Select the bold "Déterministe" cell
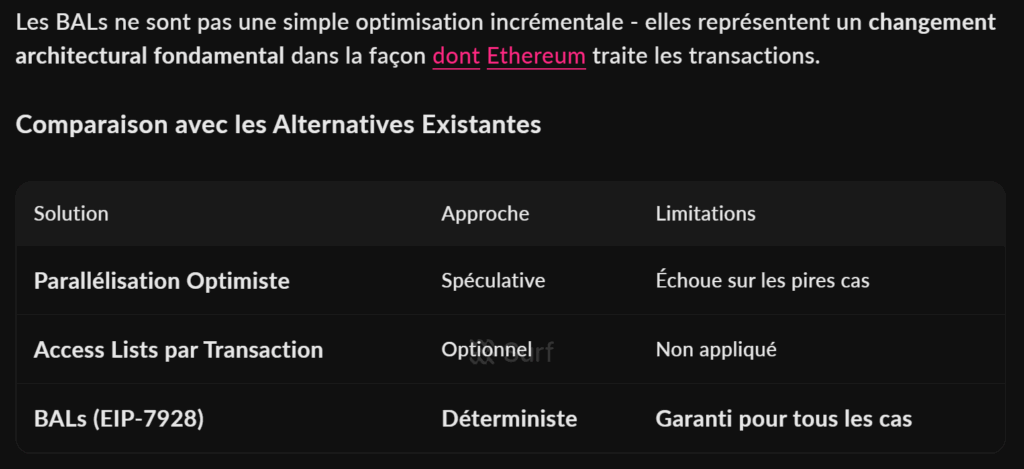The width and height of the screenshot is (1024, 469). click(x=509, y=418)
